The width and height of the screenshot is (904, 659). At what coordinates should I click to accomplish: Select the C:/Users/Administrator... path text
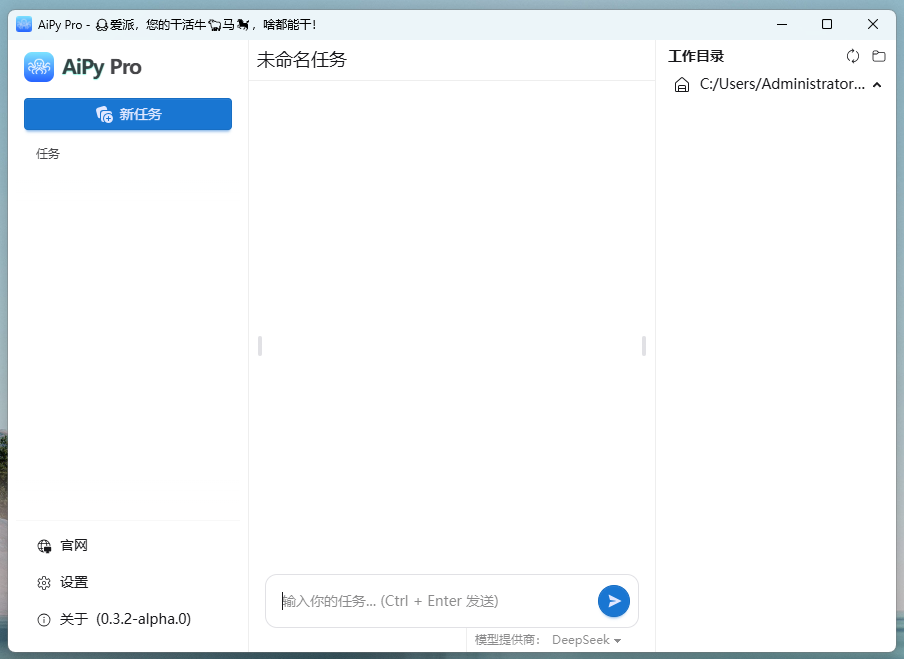point(782,84)
